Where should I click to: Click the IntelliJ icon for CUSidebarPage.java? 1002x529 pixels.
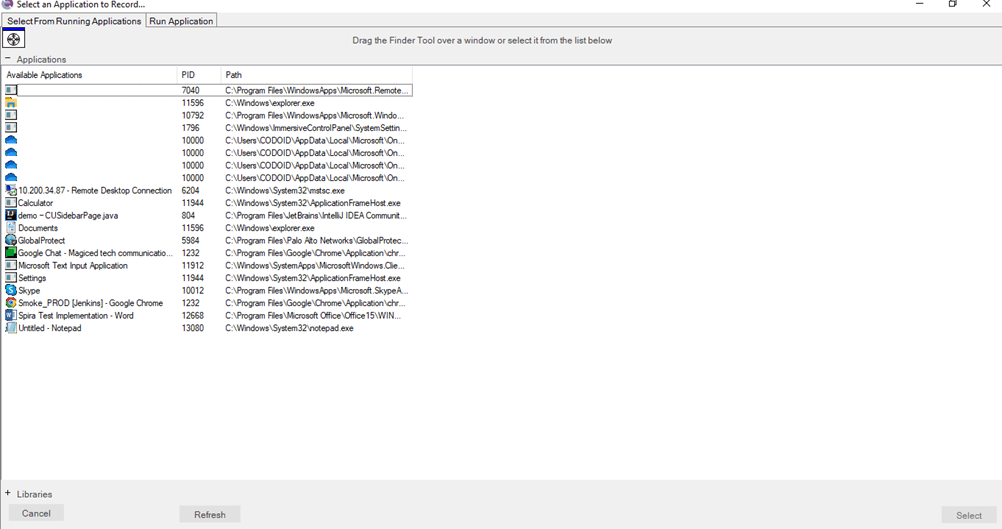(x=11, y=215)
